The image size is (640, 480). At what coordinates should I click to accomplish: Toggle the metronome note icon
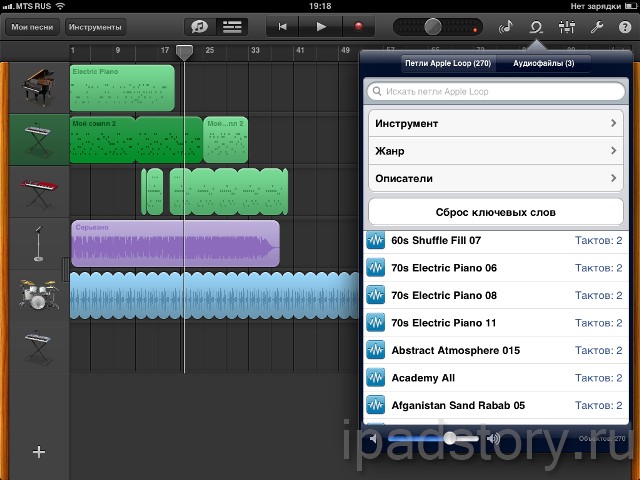click(x=506, y=27)
